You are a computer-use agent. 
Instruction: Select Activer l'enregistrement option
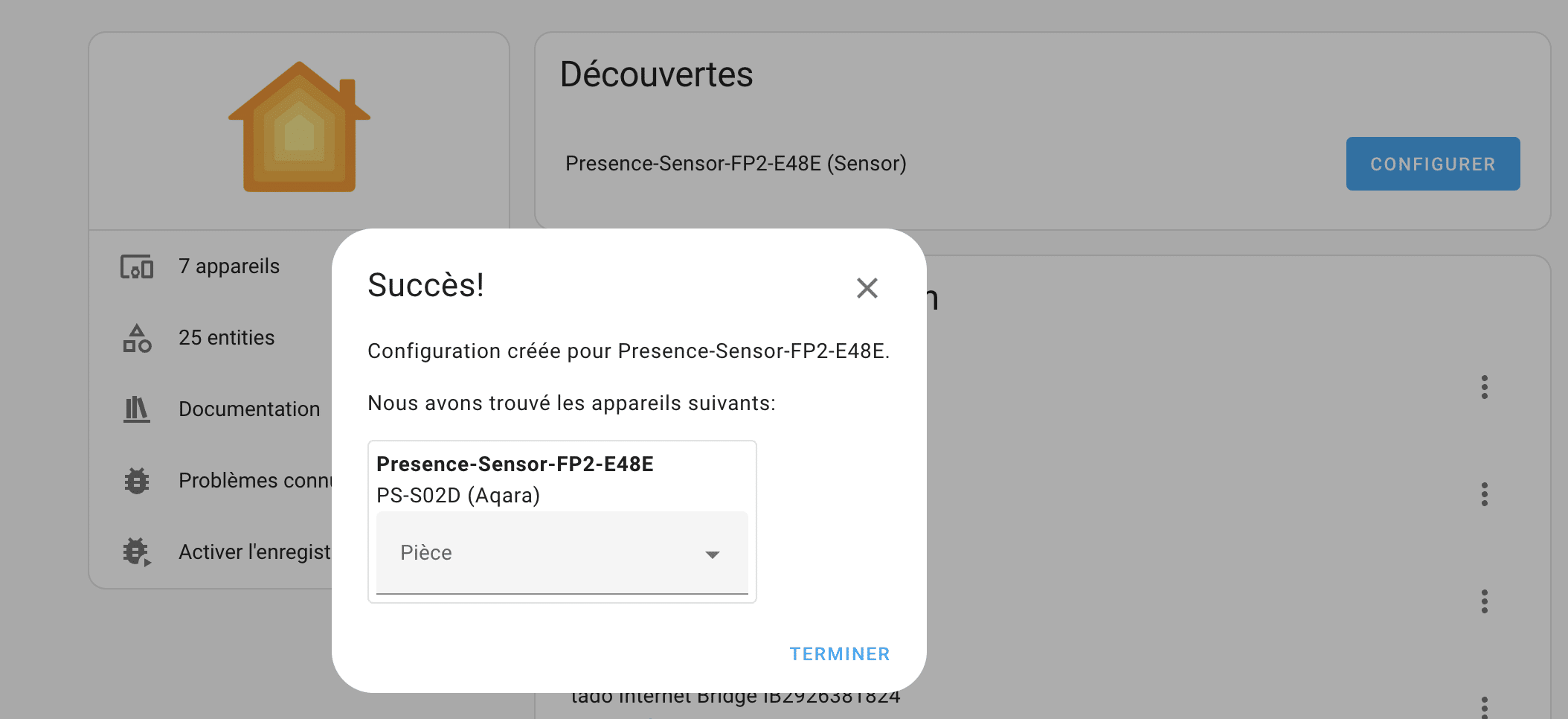click(x=255, y=552)
